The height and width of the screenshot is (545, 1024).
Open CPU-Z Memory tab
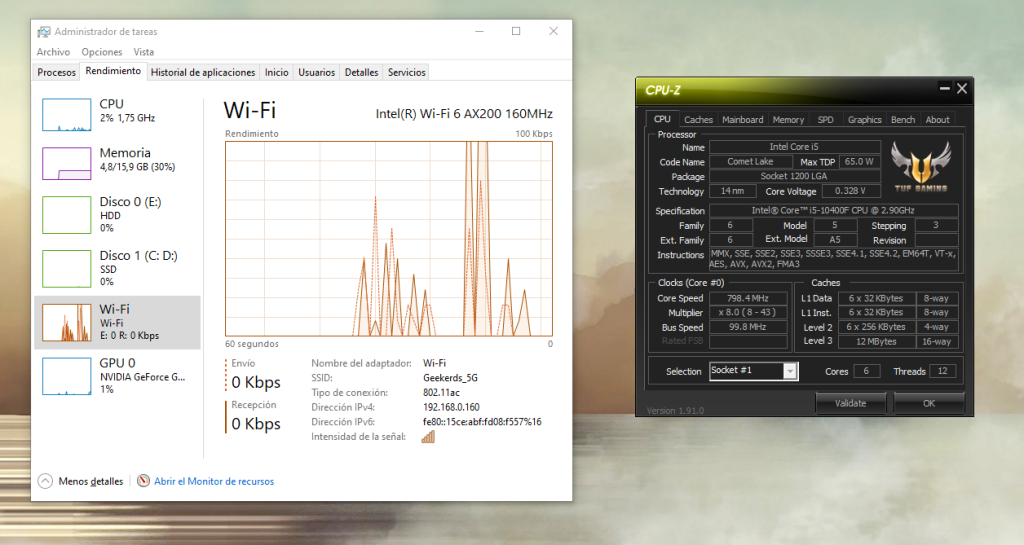tap(788, 119)
